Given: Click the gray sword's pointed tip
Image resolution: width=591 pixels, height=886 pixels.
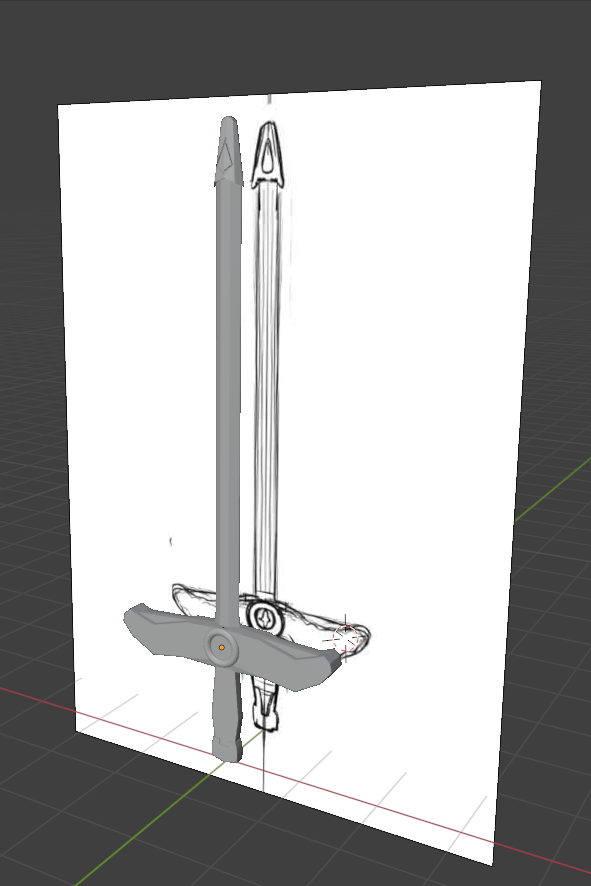Looking at the screenshot, I should coord(228,150).
